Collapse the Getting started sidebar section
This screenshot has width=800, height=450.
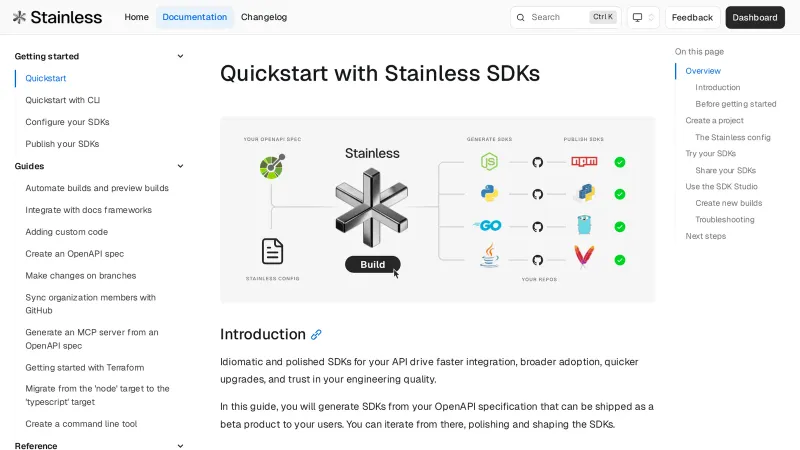click(180, 56)
